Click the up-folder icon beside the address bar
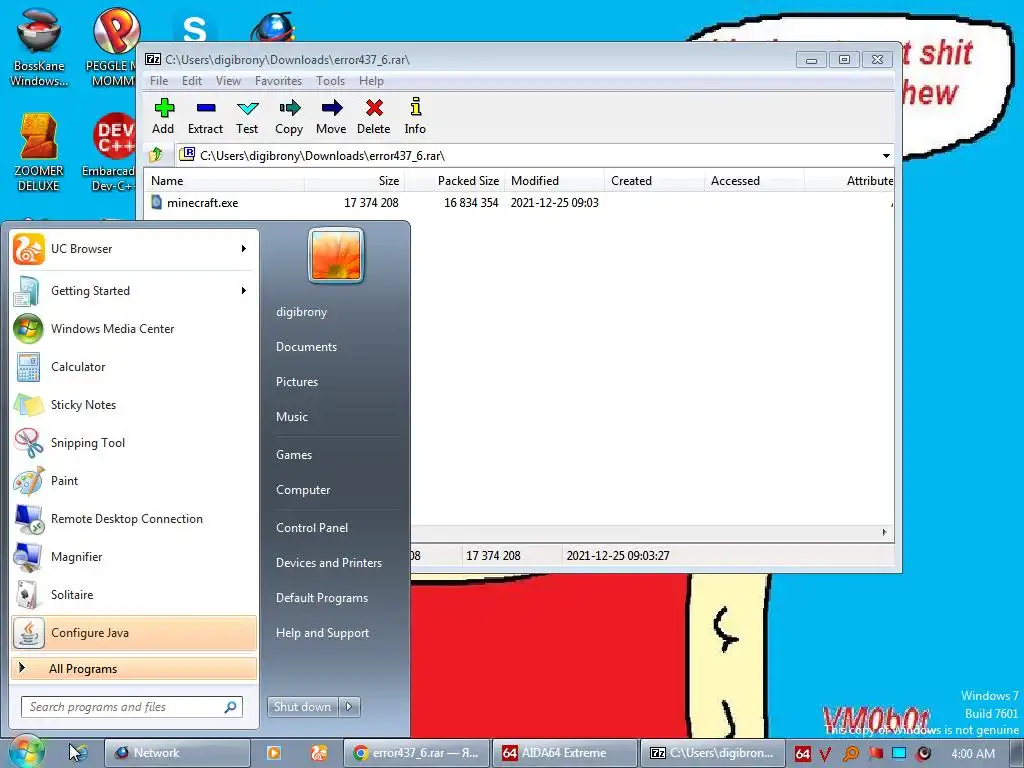This screenshot has width=1024, height=768. [x=156, y=155]
